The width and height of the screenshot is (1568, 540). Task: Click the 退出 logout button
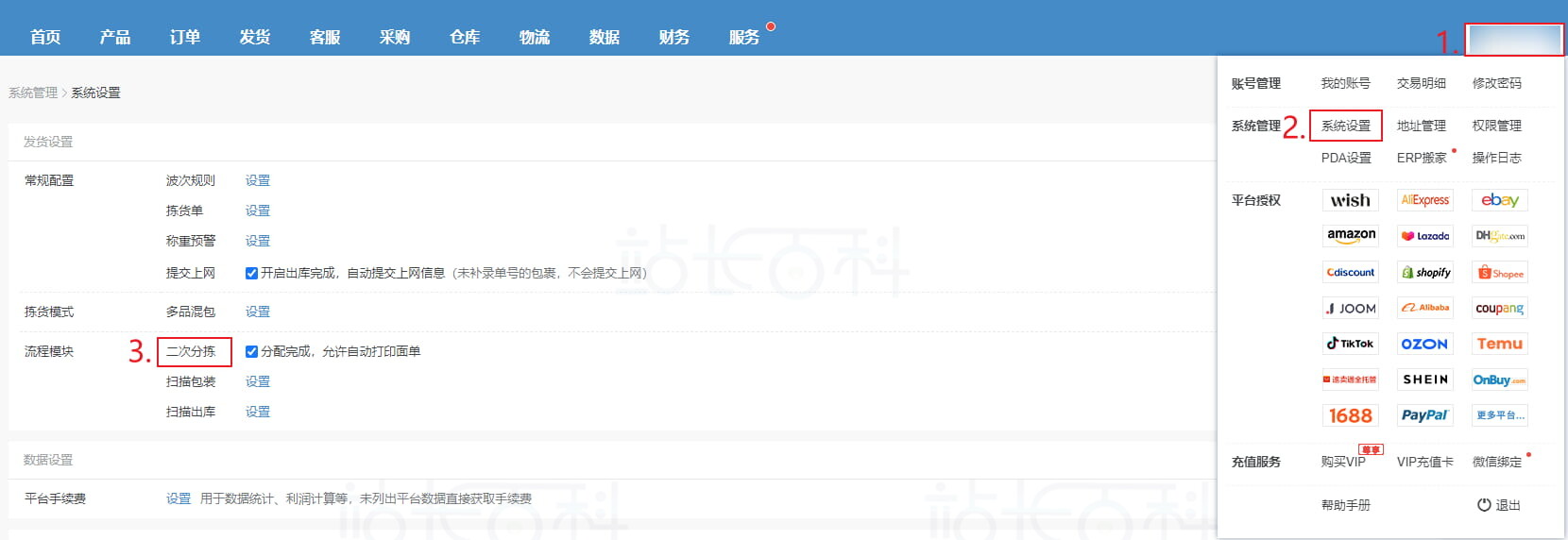[x=1499, y=505]
